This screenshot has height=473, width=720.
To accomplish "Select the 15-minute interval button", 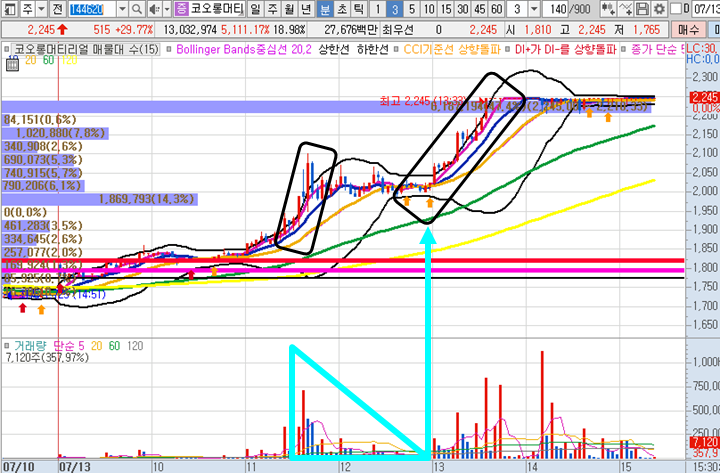I will click(x=446, y=9).
